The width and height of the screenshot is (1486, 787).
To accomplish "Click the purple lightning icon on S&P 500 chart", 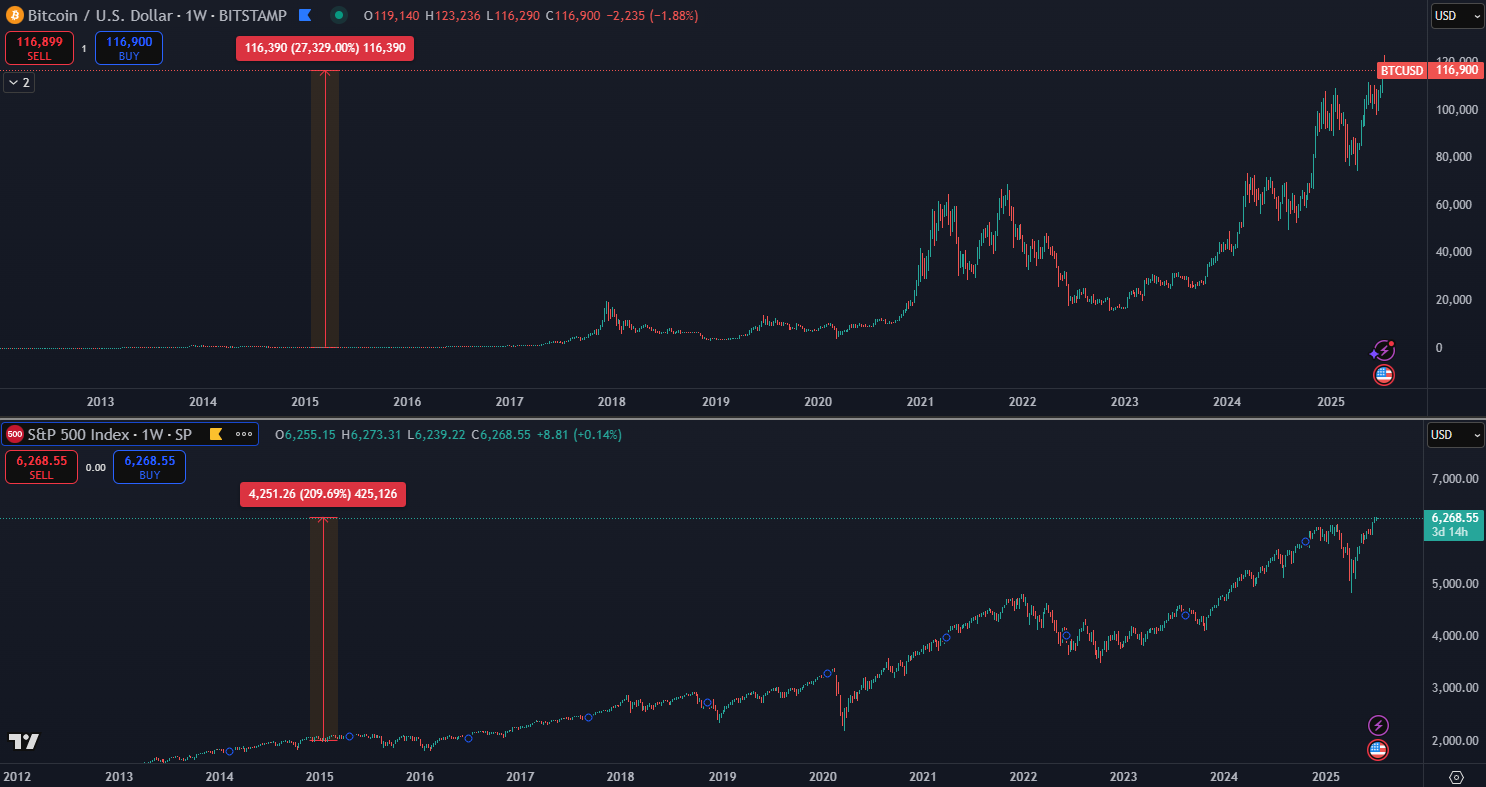I will [1378, 725].
